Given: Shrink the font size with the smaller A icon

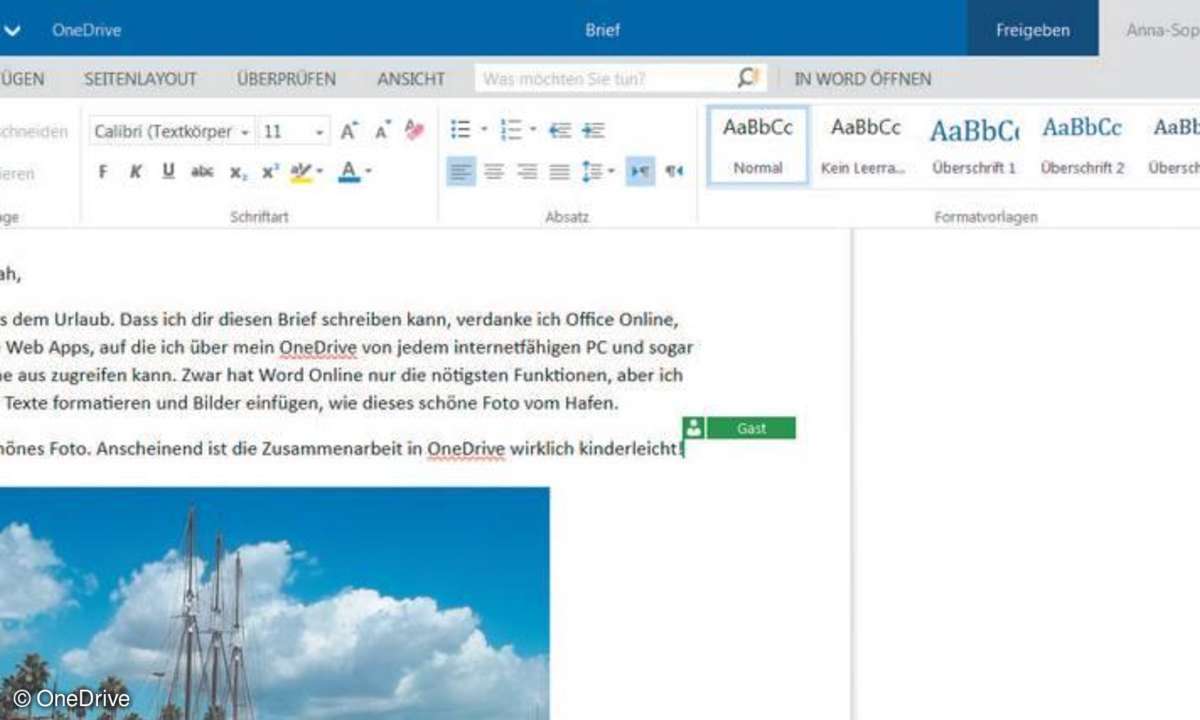Looking at the screenshot, I should 382,131.
